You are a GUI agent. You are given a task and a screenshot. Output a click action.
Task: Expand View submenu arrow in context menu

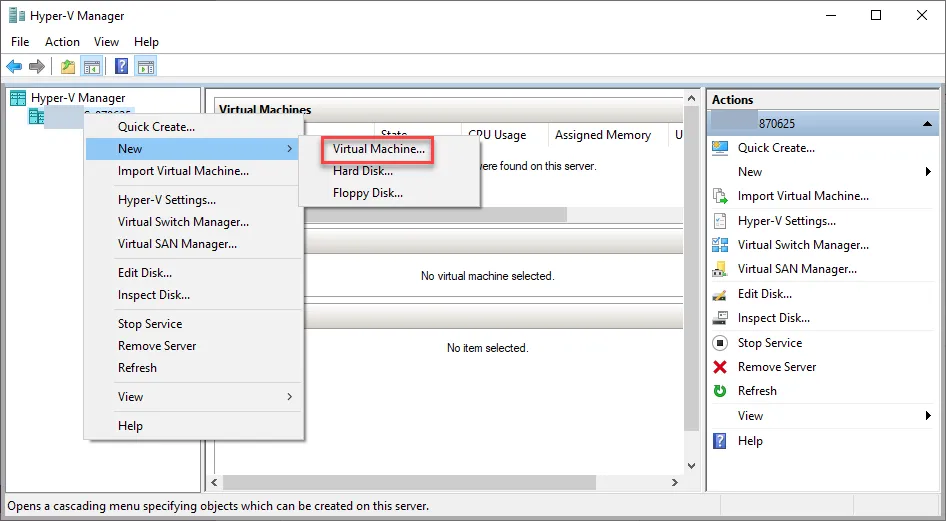point(290,396)
